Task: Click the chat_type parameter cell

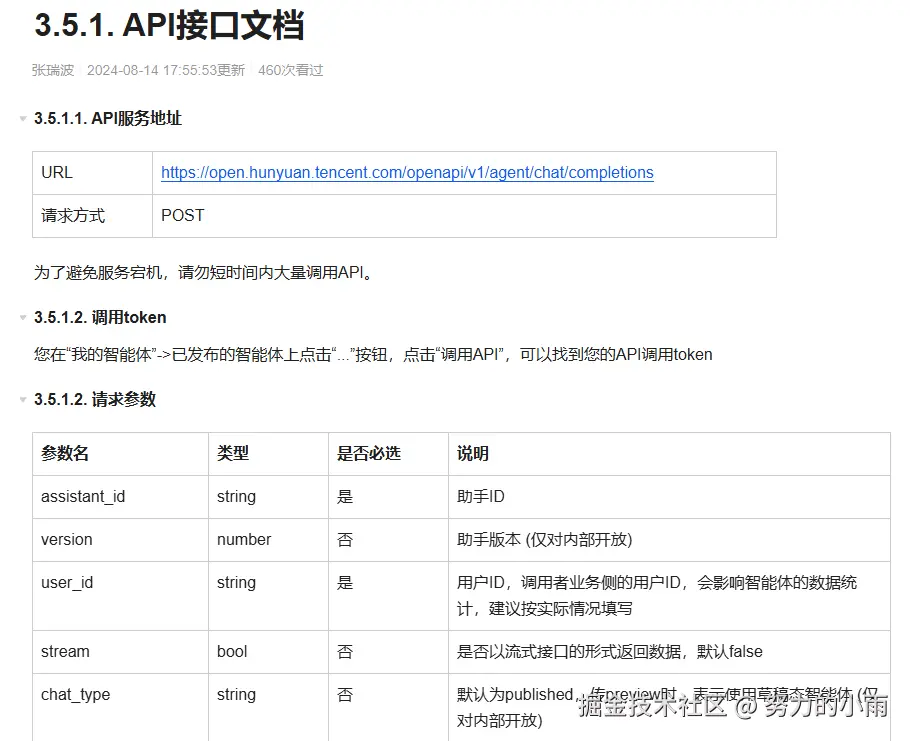Action: point(120,707)
